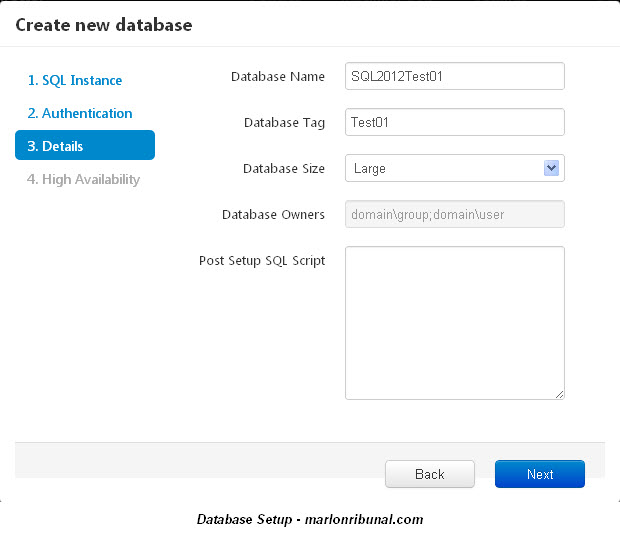Go to the Authentication step
The width and height of the screenshot is (620, 536).
point(80,113)
